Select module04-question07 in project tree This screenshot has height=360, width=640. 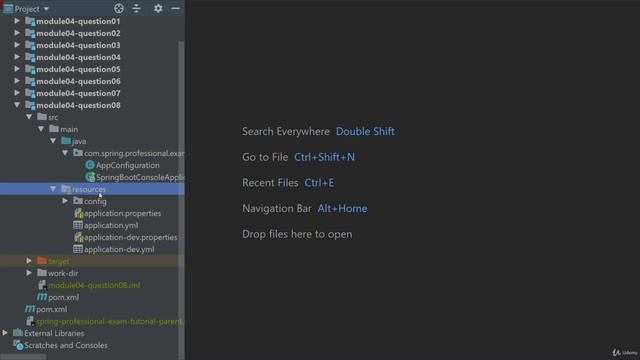[78, 93]
